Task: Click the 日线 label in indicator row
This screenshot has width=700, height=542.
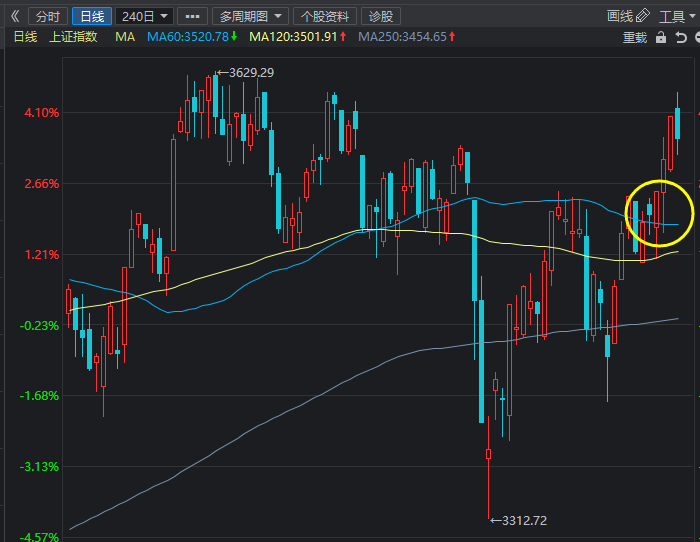Action: point(25,37)
